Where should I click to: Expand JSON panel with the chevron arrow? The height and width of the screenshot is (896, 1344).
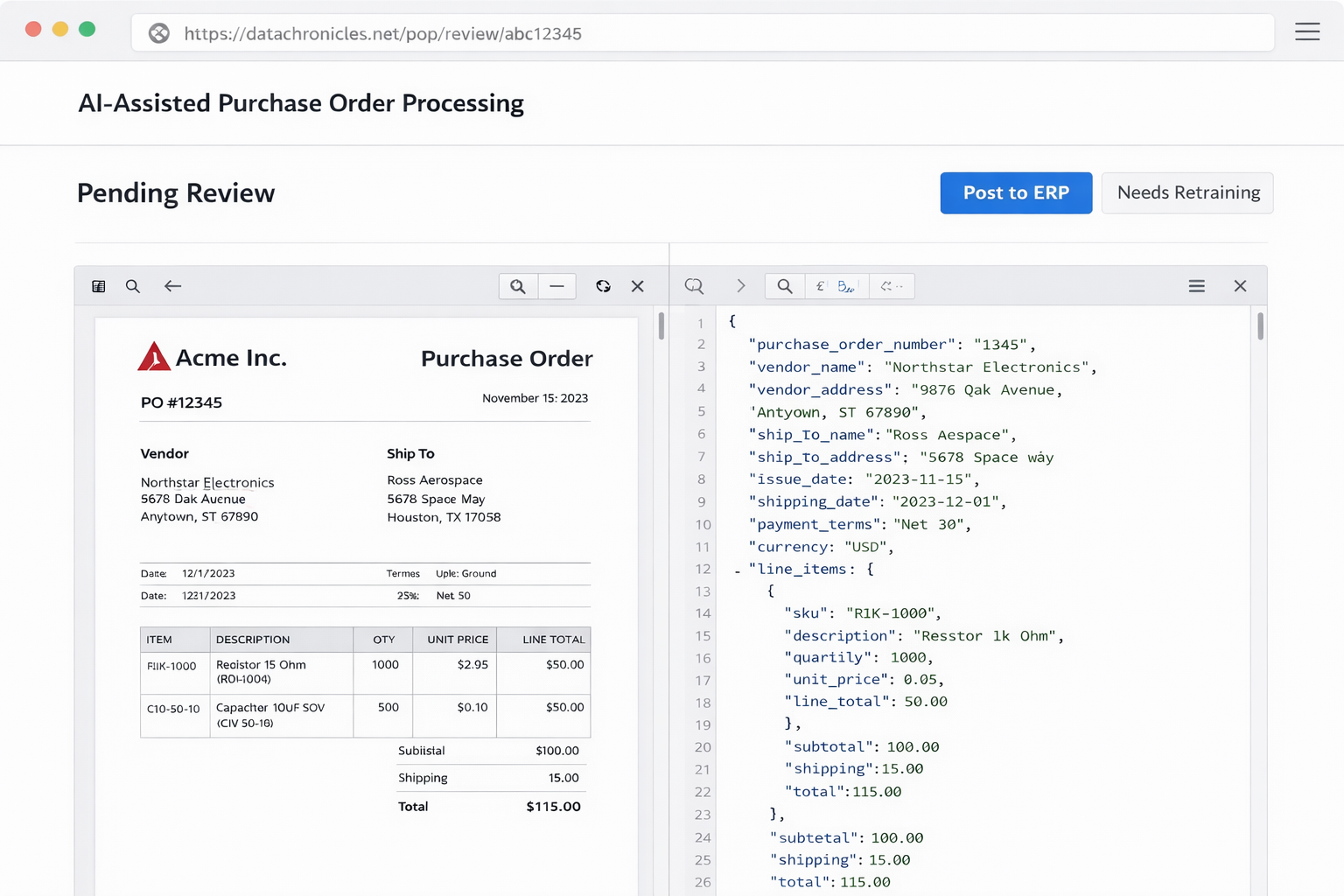[x=741, y=286]
